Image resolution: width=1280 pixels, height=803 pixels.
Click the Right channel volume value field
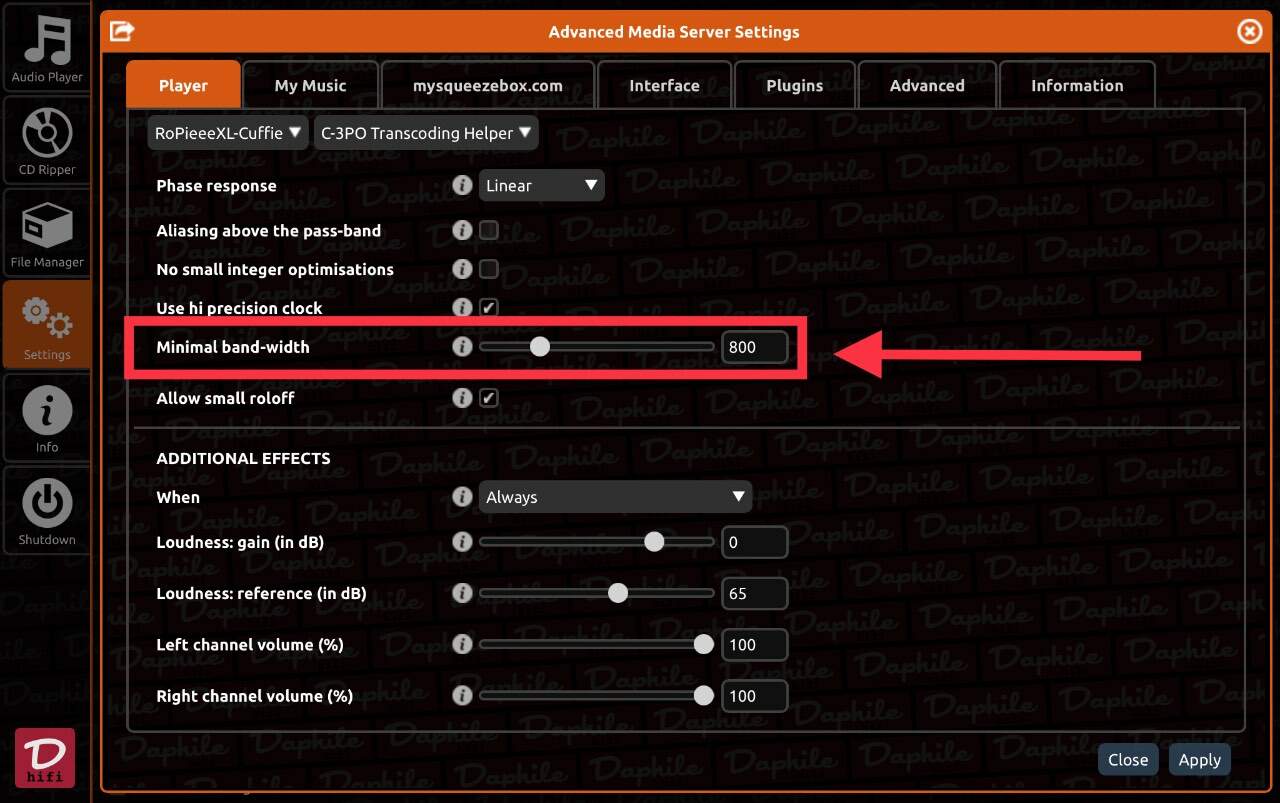(x=755, y=696)
